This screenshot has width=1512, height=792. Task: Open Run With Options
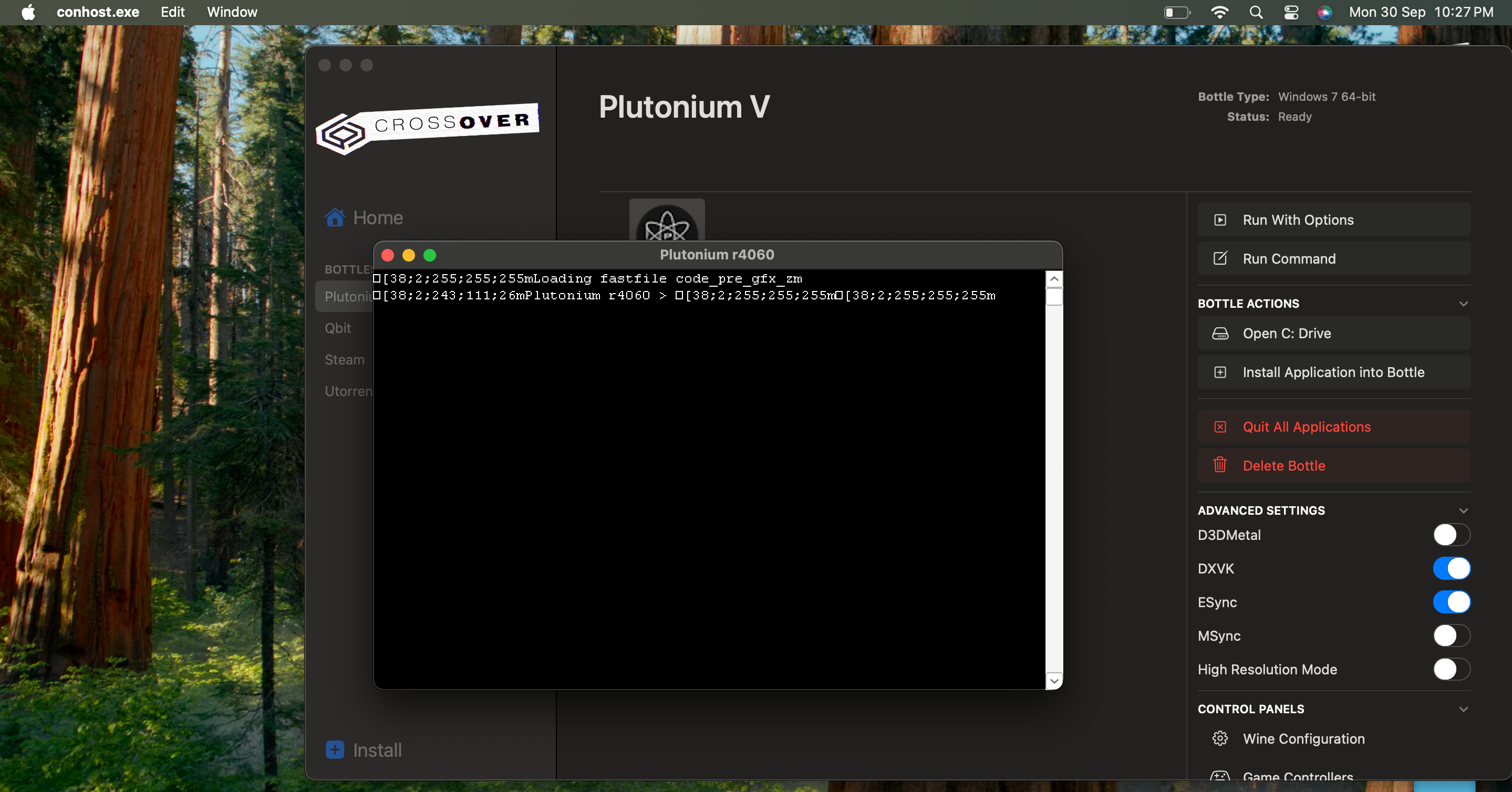pyautogui.click(x=1334, y=220)
